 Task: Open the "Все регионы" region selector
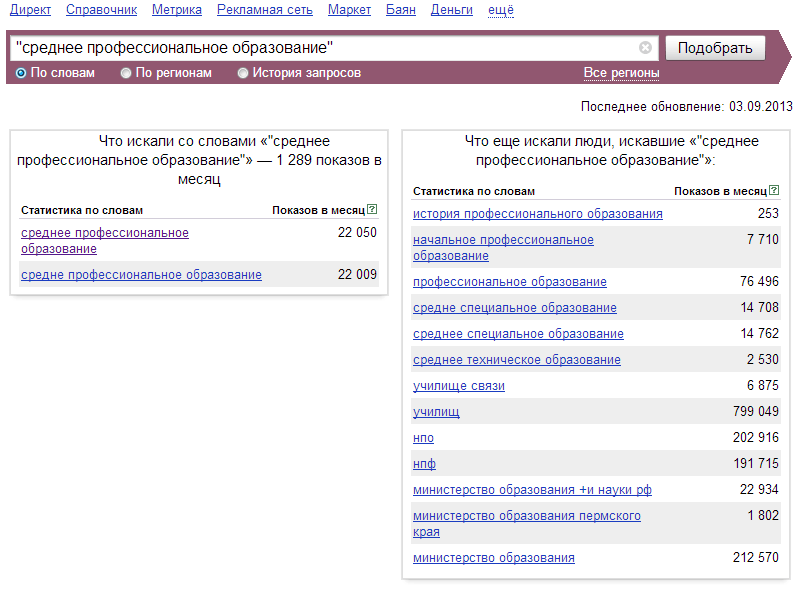621,73
